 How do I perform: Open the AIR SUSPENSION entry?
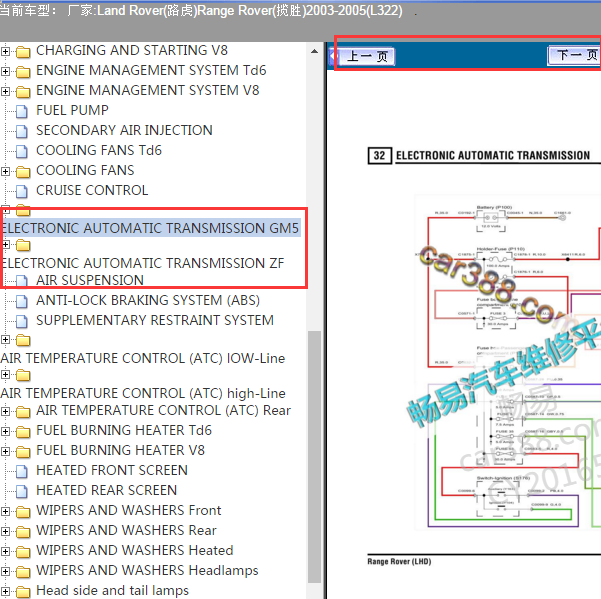click(90, 280)
